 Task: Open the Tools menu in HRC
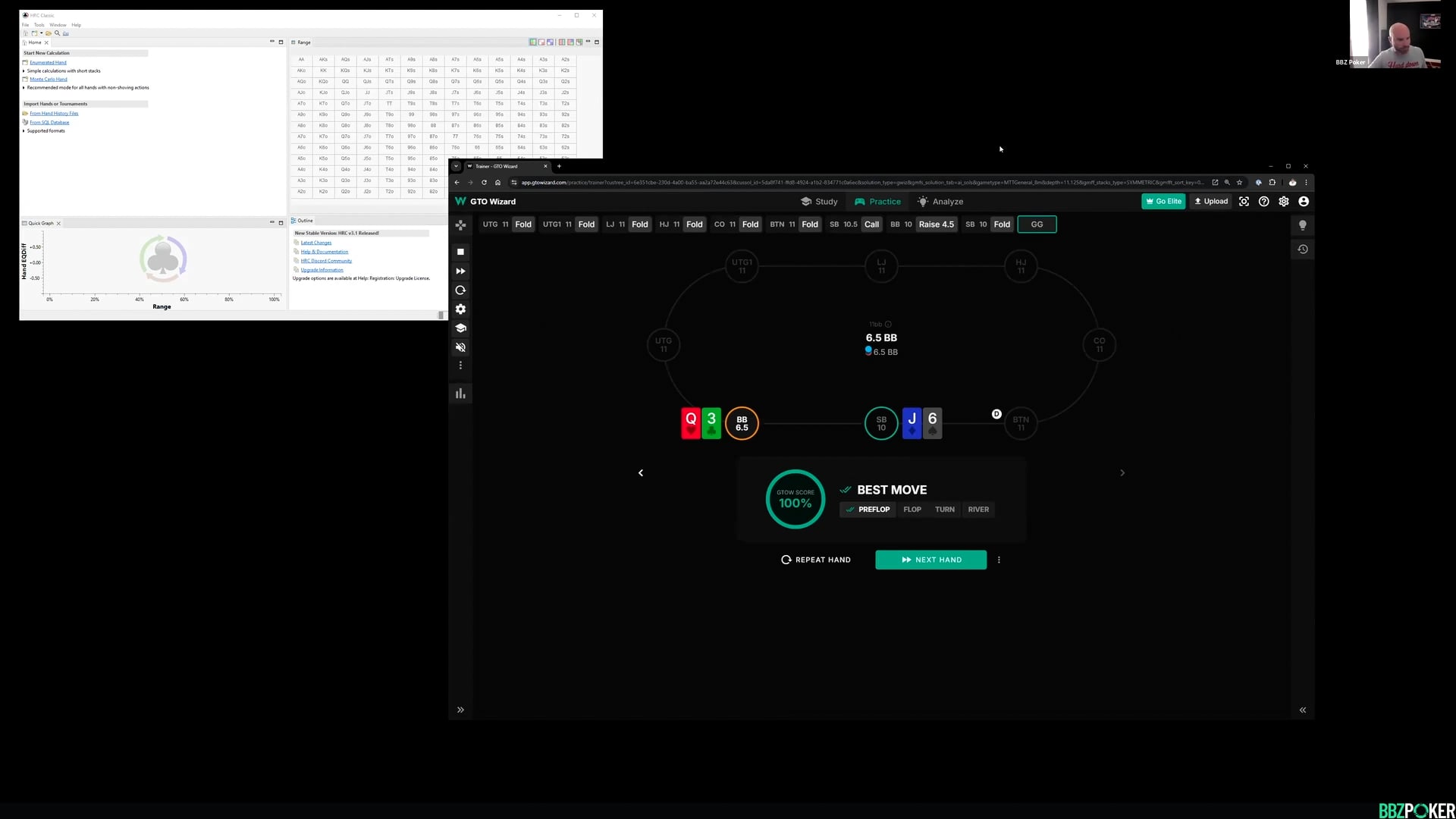[x=39, y=25]
